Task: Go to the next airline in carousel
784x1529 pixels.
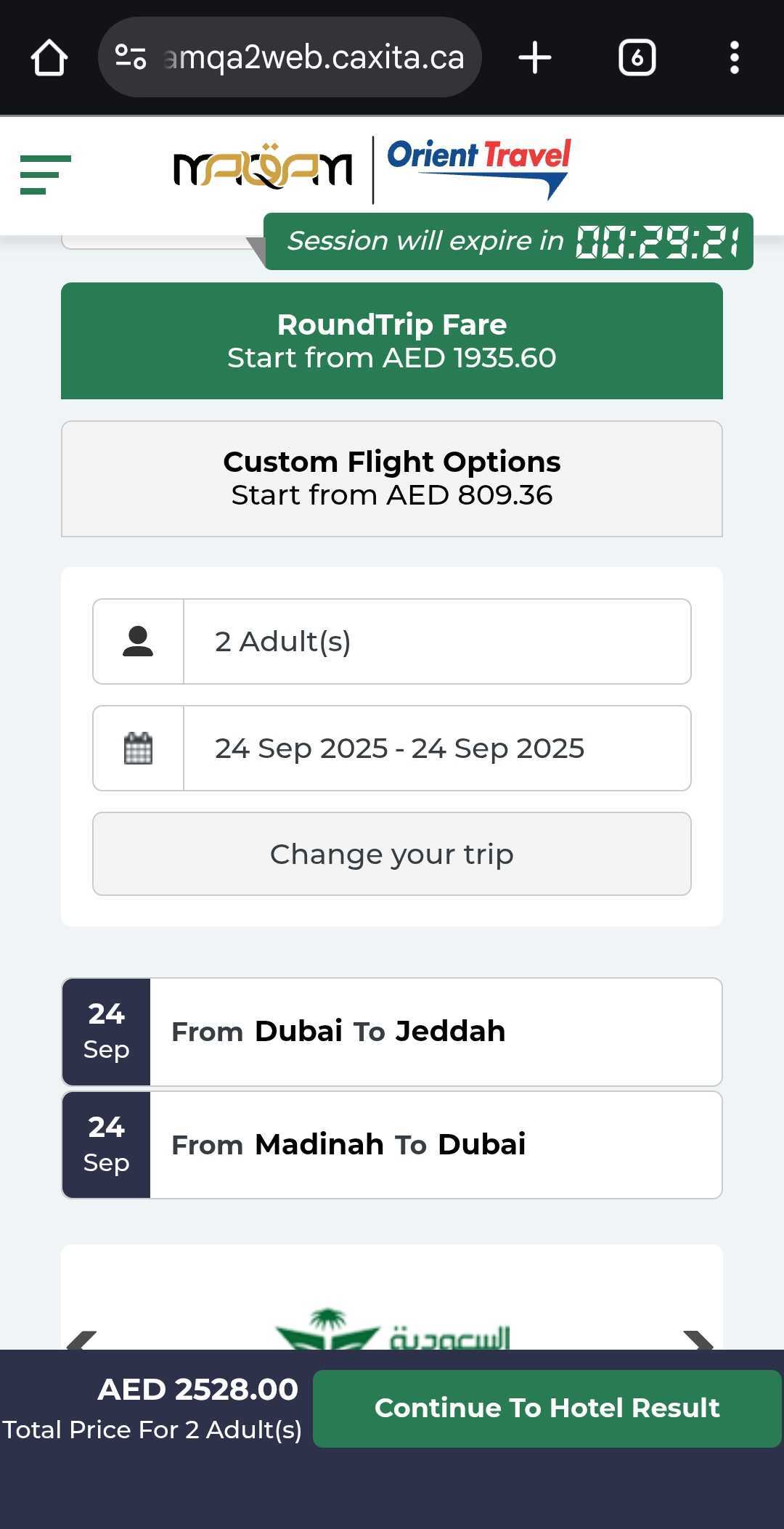Action: pos(697,1340)
